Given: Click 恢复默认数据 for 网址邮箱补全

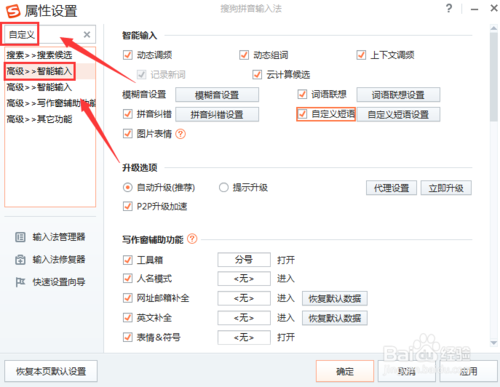Looking at the screenshot, I should pos(335,298).
